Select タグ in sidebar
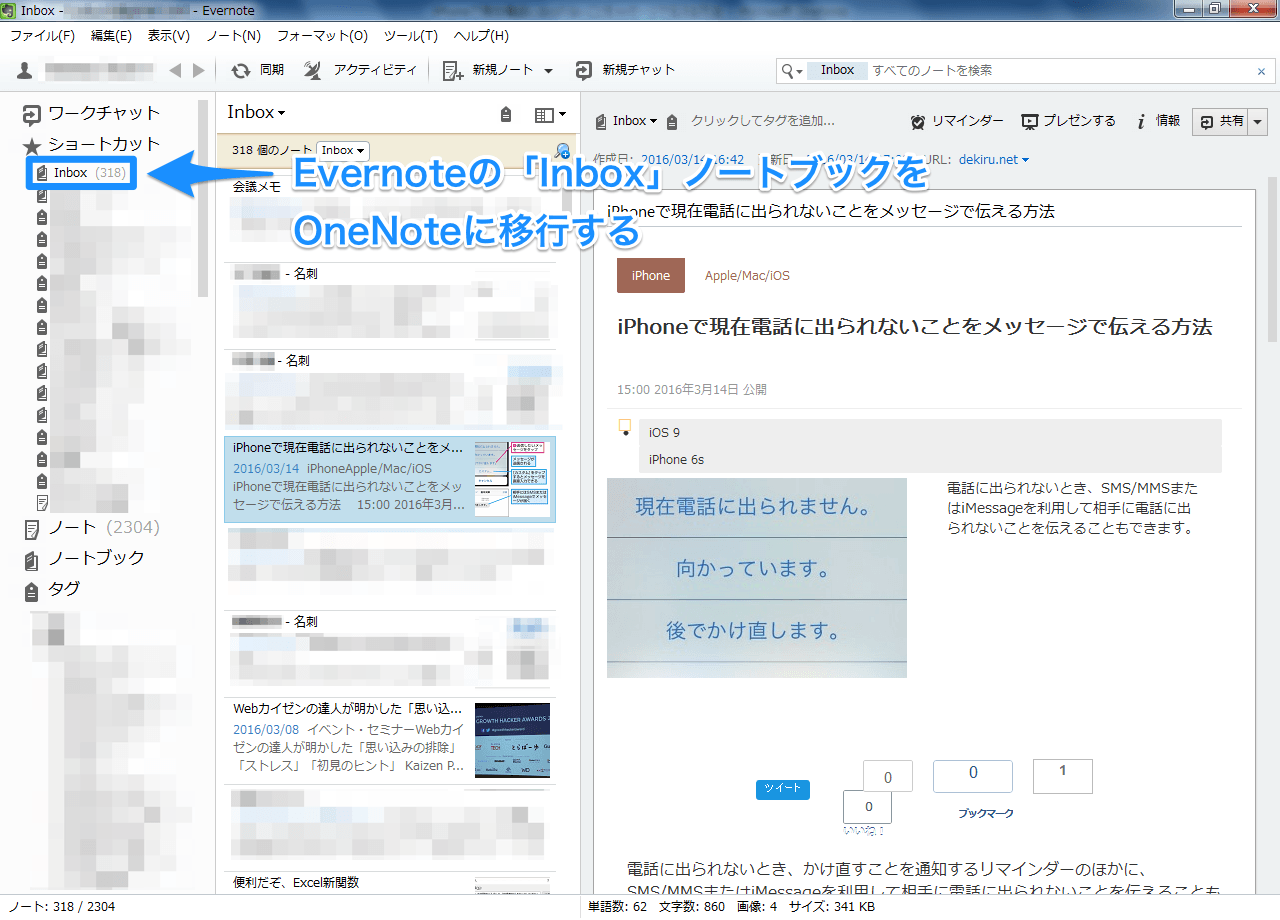Screen dimensions: 1280x920 click(x=52, y=590)
